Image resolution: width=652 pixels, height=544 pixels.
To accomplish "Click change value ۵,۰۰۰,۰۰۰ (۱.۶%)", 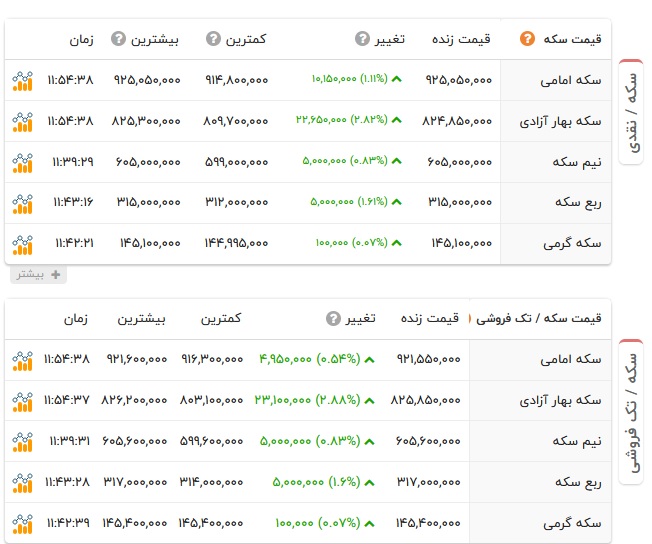I will (316, 482).
